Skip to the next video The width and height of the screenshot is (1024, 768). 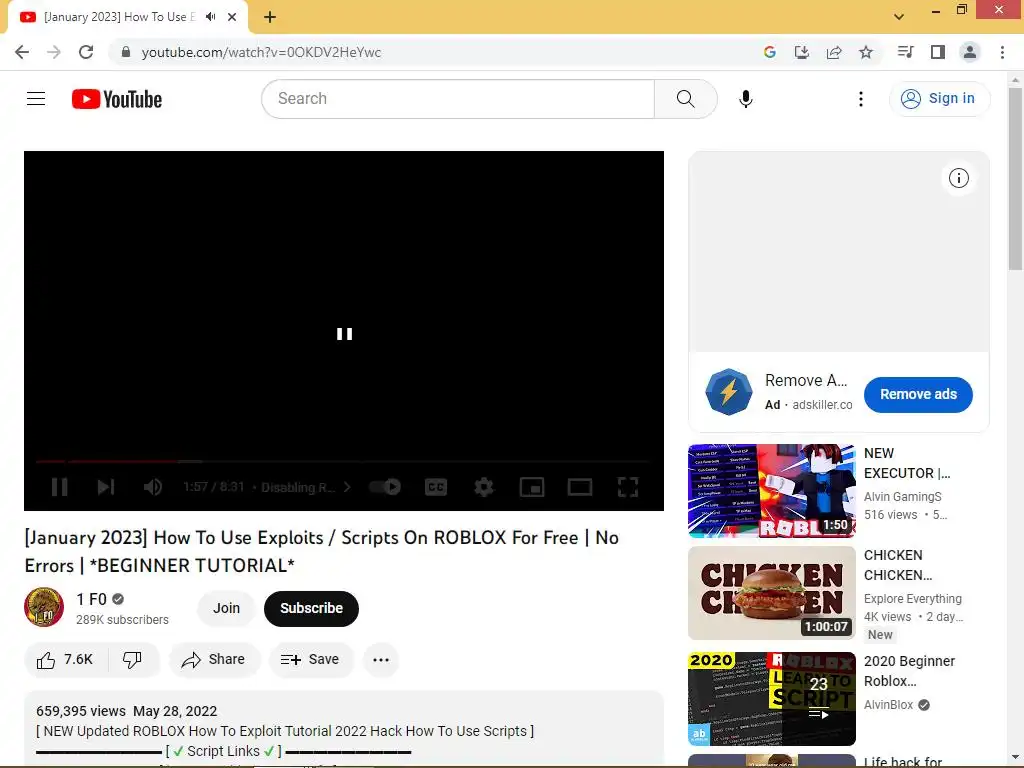[106, 487]
